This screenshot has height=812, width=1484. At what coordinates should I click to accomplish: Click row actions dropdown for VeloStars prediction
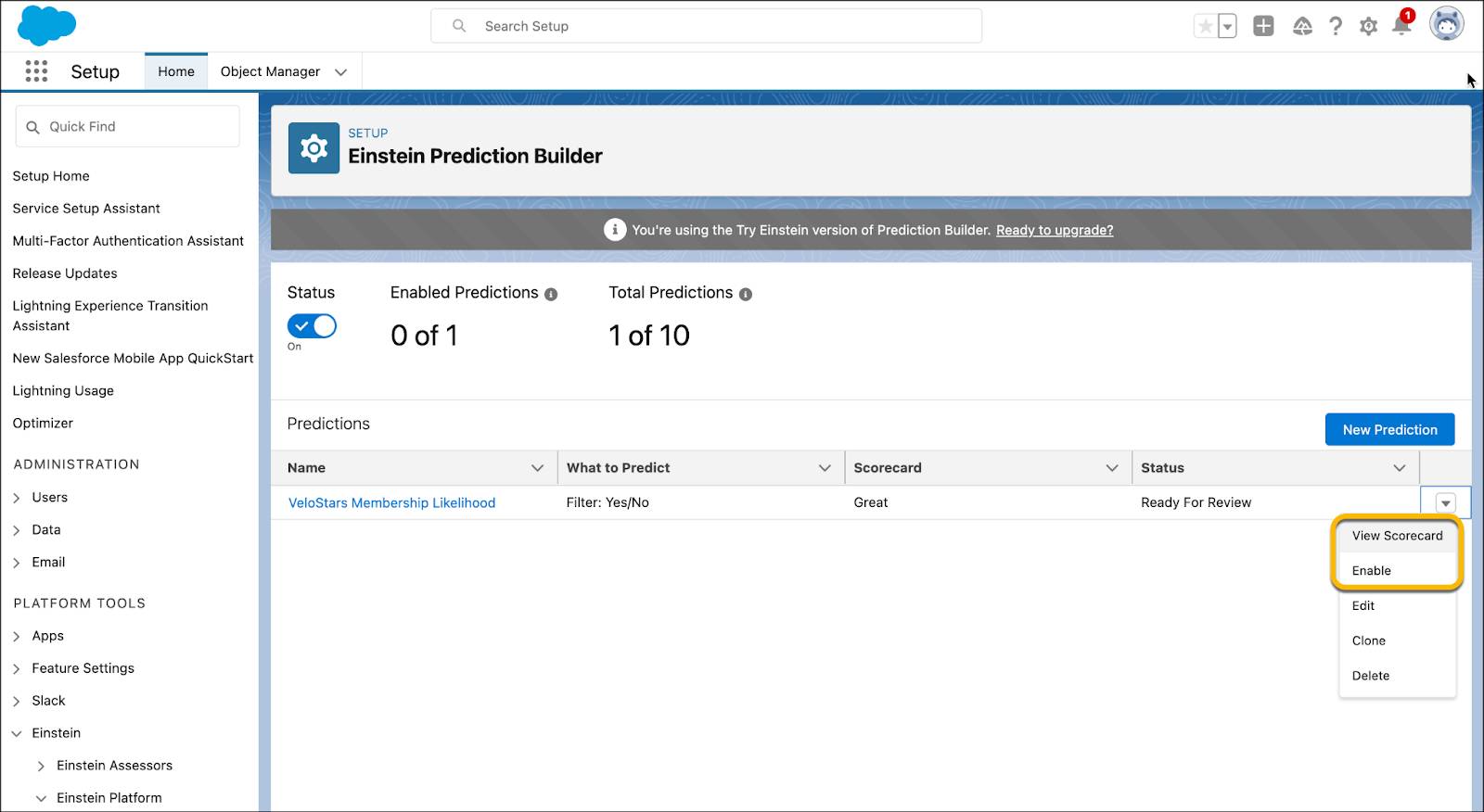pos(1445,503)
